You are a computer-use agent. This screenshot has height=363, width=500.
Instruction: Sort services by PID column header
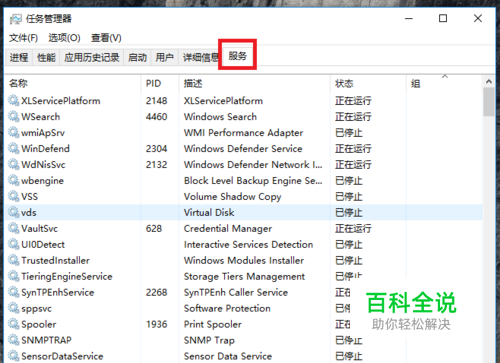pos(160,83)
